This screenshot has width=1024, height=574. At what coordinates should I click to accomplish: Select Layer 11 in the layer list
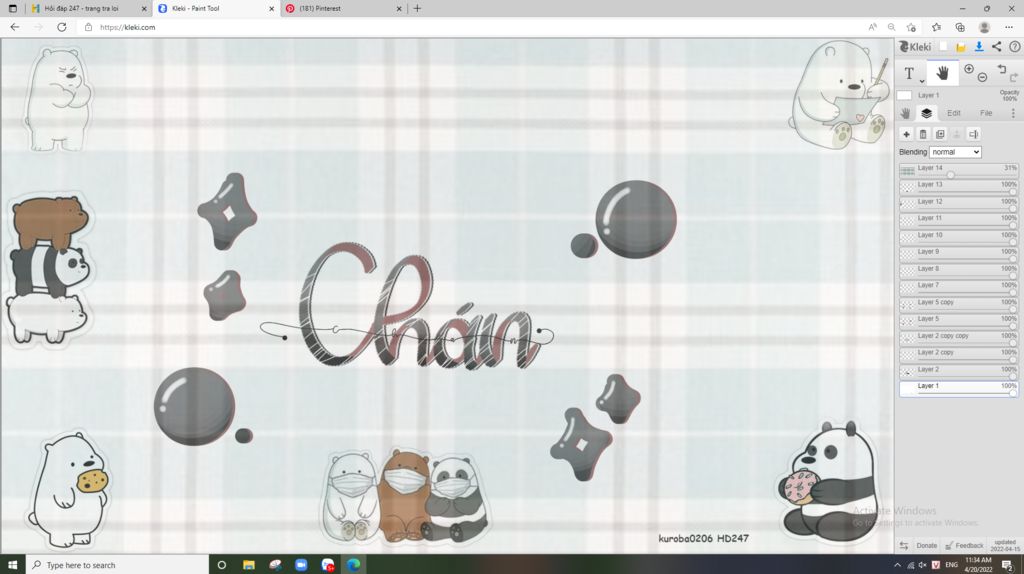tap(958, 220)
